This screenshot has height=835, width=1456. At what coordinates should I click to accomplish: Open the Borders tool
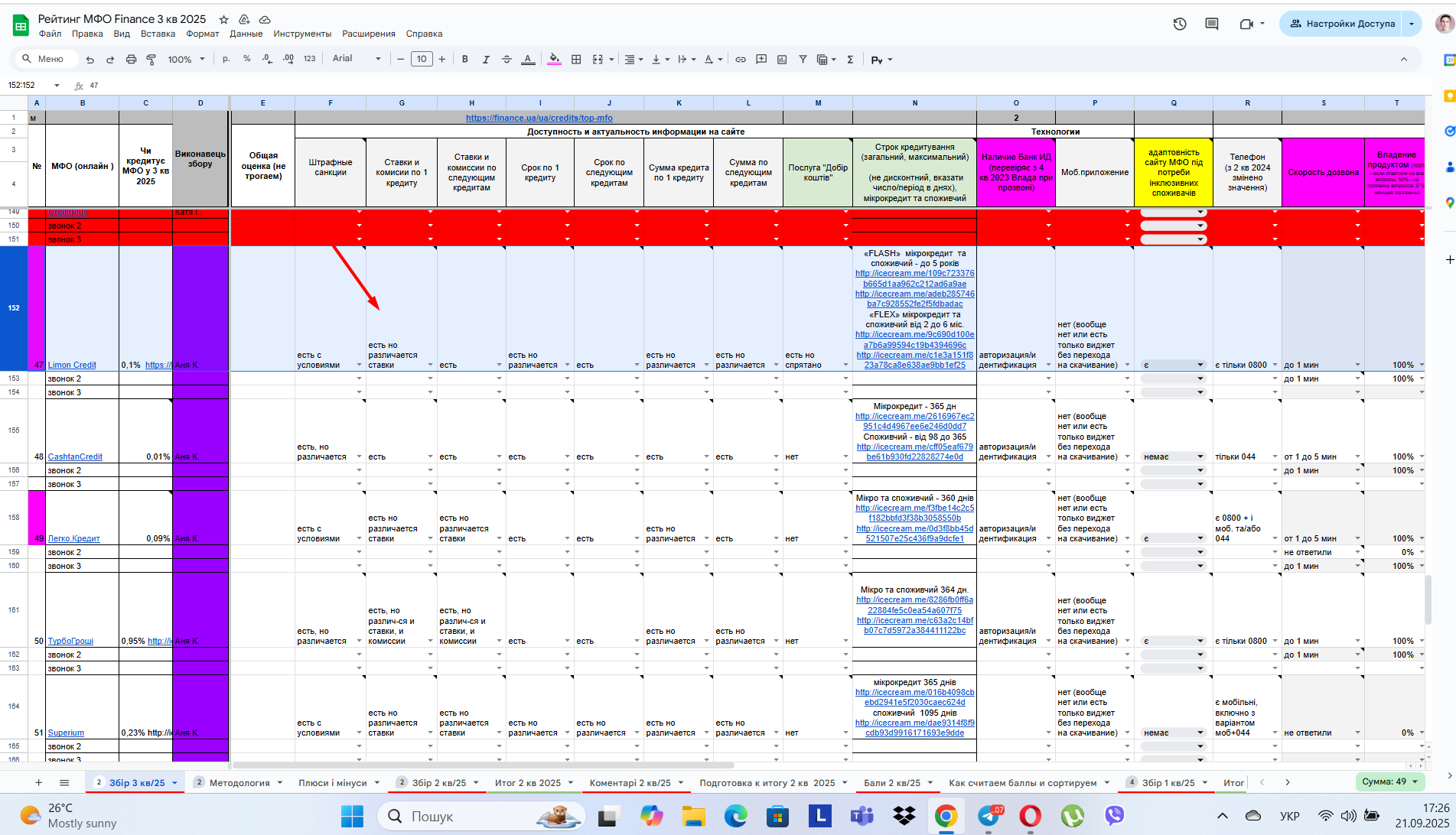click(576, 59)
